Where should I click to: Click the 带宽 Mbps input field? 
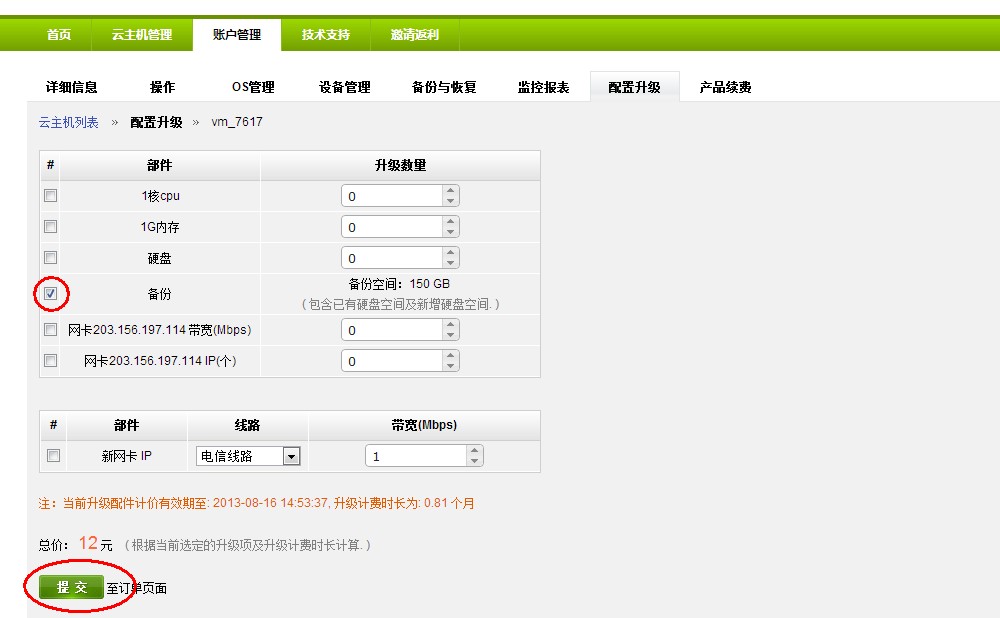click(415, 456)
